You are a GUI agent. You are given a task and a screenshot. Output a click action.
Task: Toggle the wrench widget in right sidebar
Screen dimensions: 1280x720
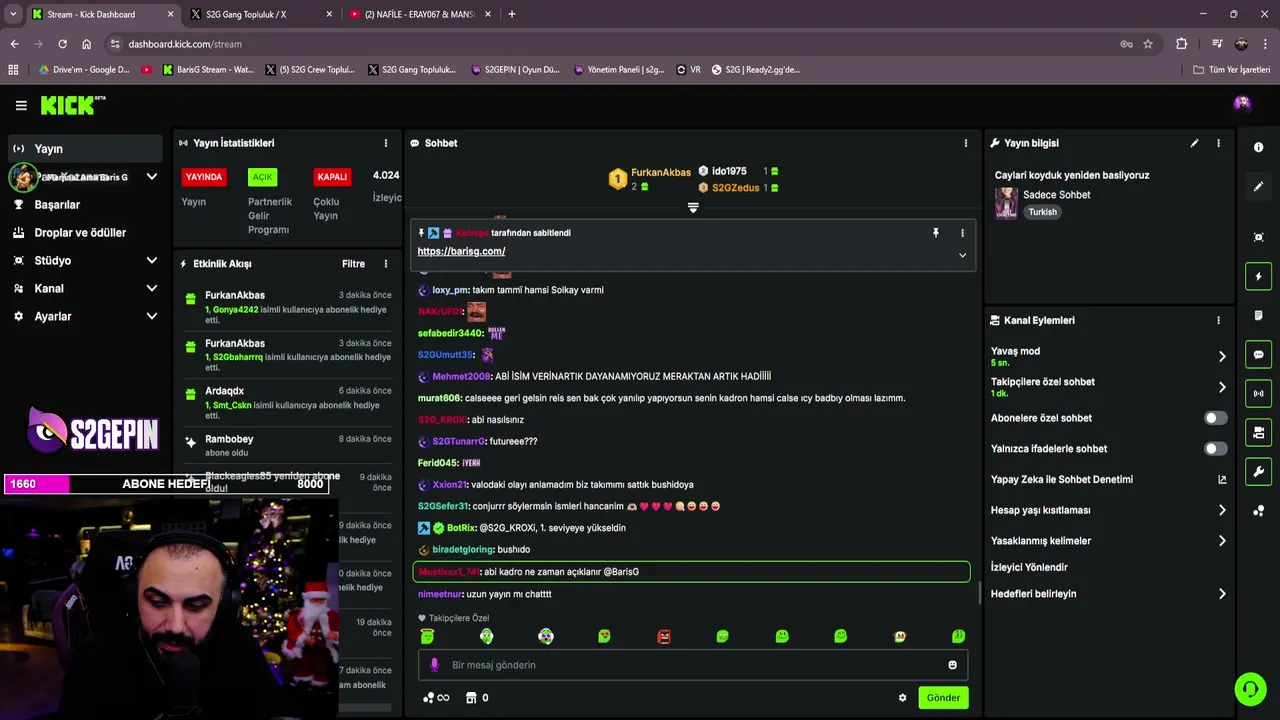pyautogui.click(x=1258, y=471)
